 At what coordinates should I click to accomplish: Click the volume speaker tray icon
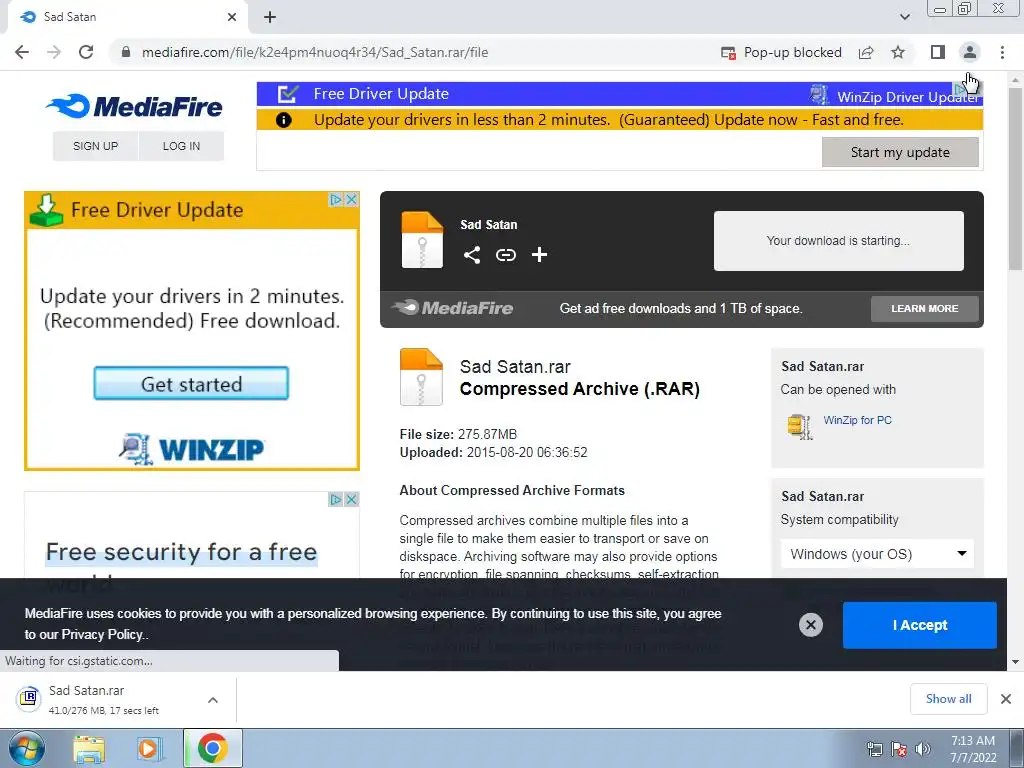922,749
